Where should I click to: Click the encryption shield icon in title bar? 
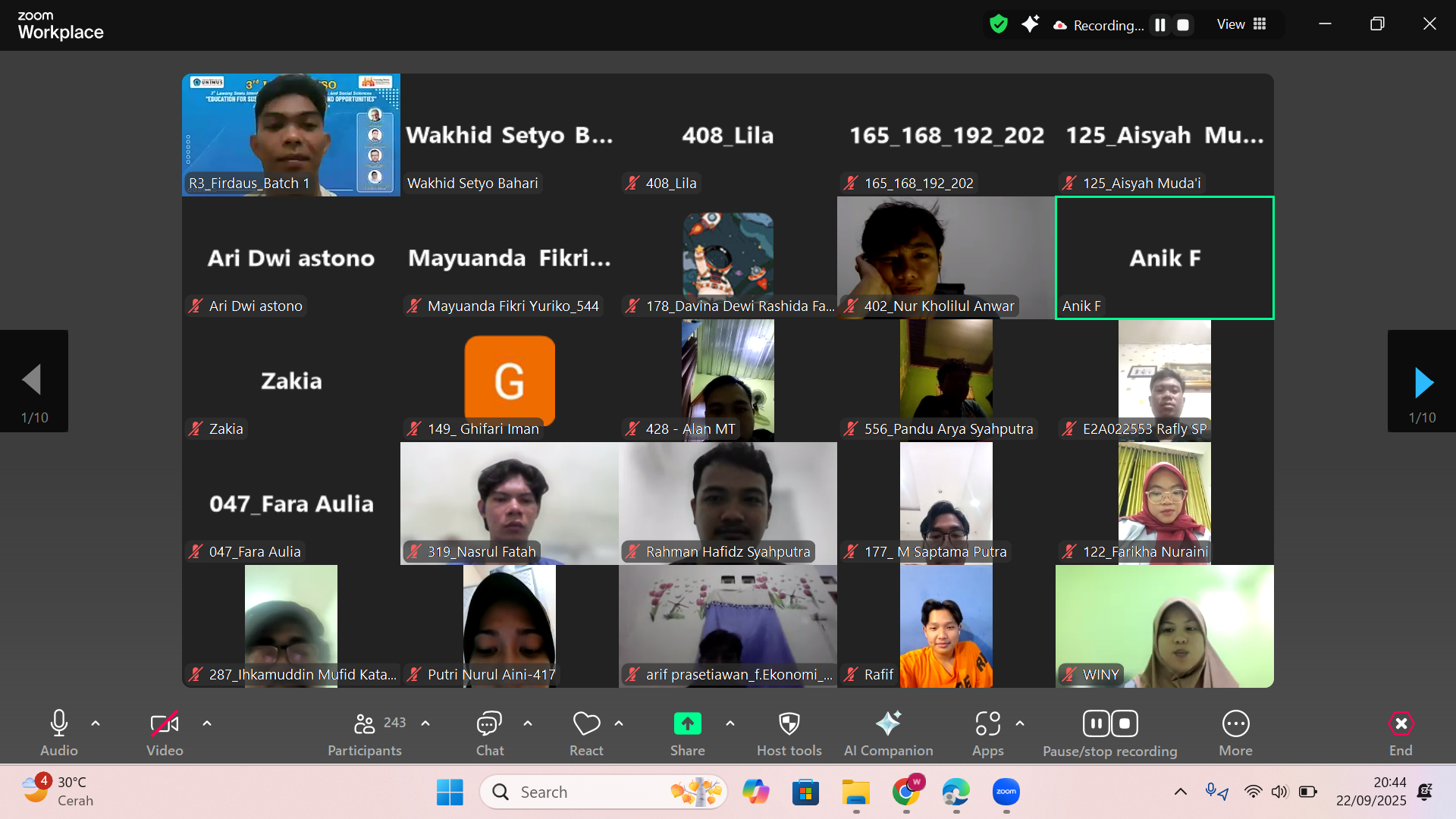click(x=999, y=24)
